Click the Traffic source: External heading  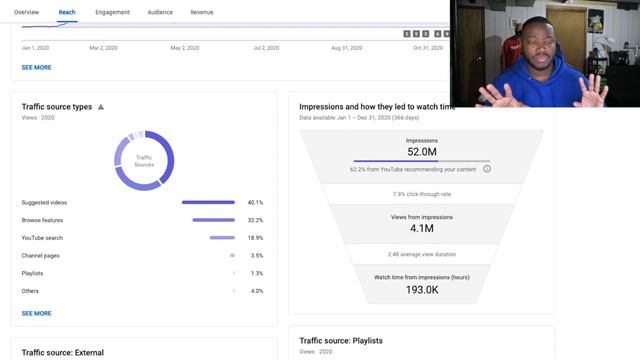[x=62, y=353]
